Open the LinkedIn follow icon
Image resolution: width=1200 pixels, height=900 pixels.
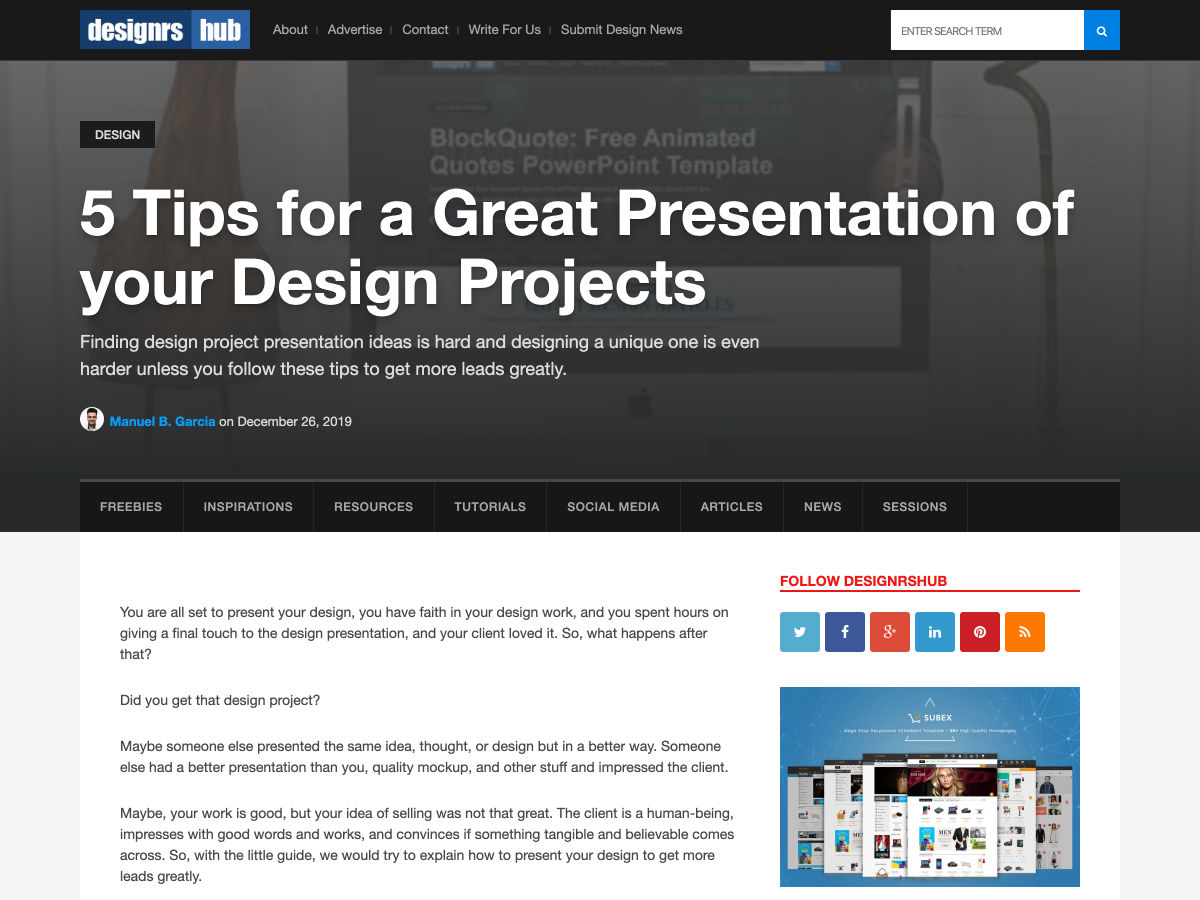pos(935,632)
